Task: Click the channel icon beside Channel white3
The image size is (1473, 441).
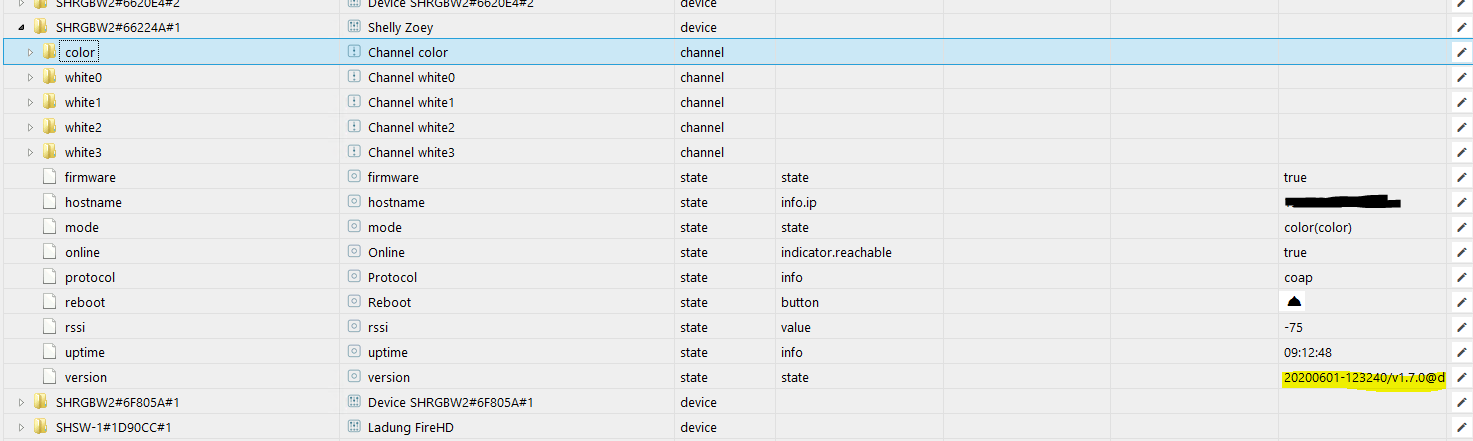Action: (x=353, y=152)
